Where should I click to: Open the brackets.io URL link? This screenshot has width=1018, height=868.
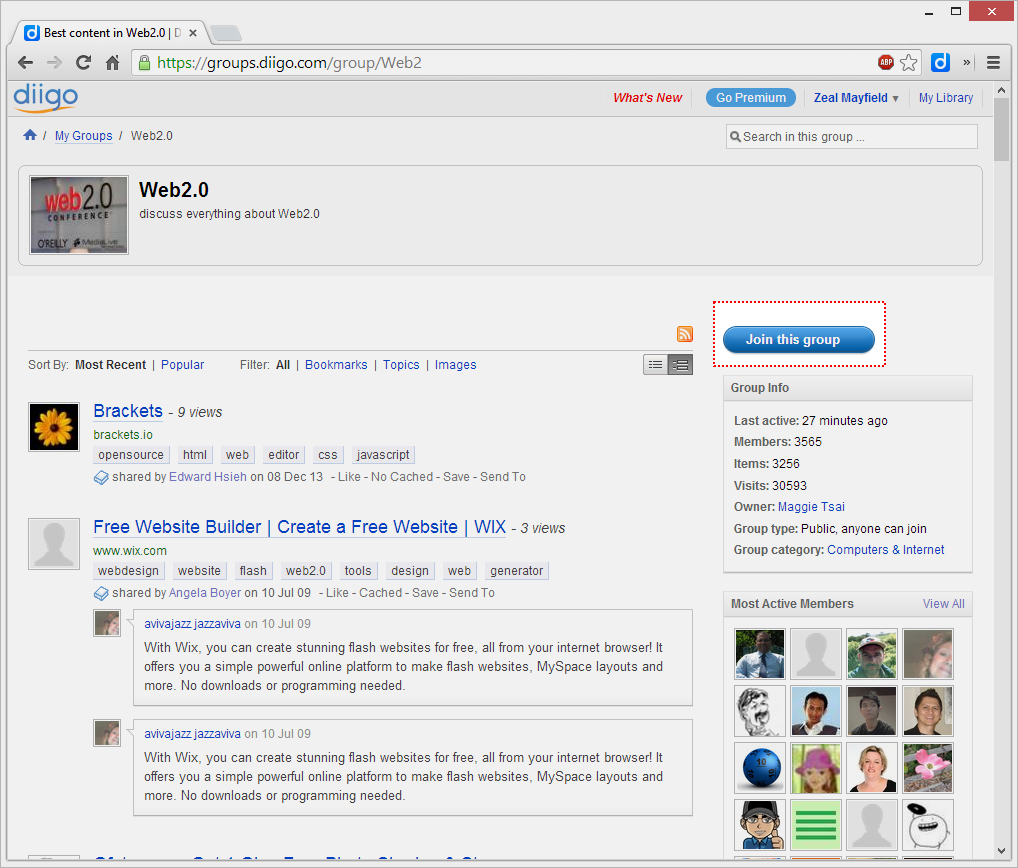[123, 435]
